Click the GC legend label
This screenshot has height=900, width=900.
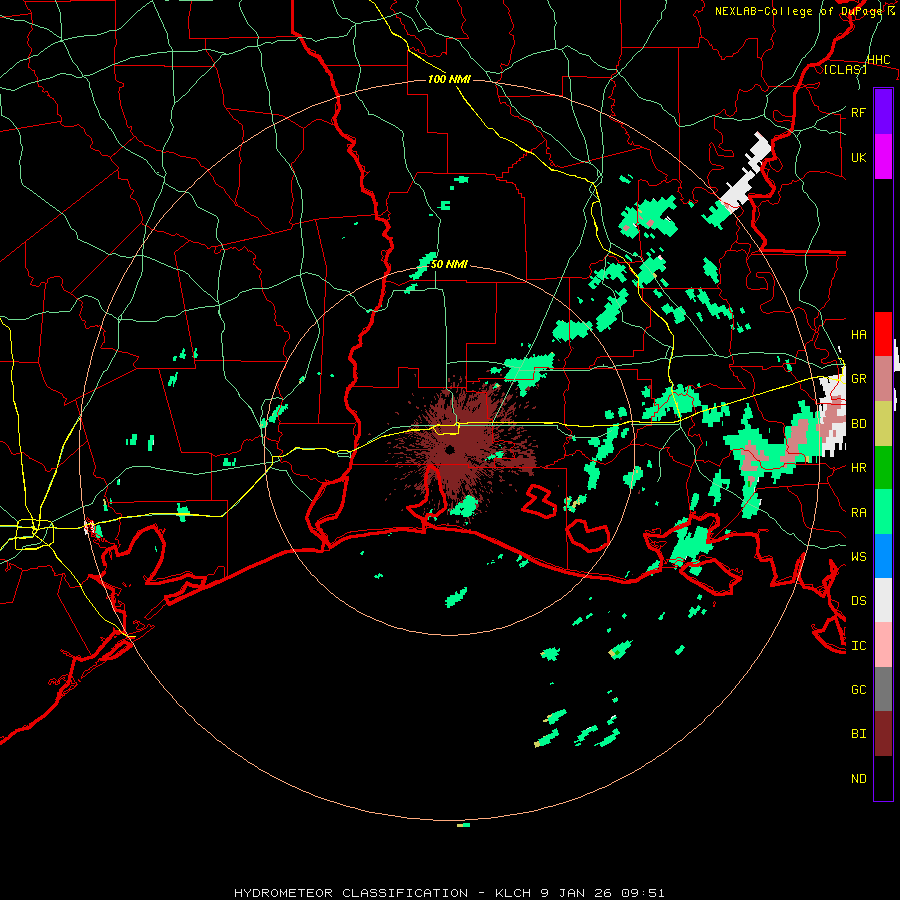[x=858, y=690]
